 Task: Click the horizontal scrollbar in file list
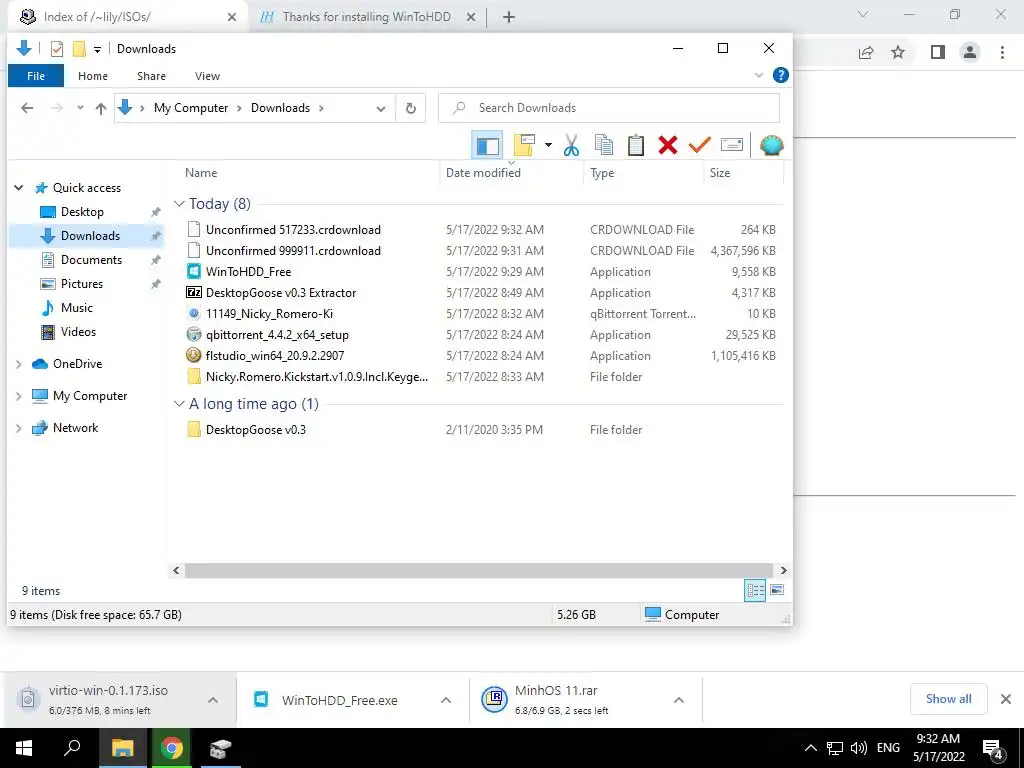479,570
